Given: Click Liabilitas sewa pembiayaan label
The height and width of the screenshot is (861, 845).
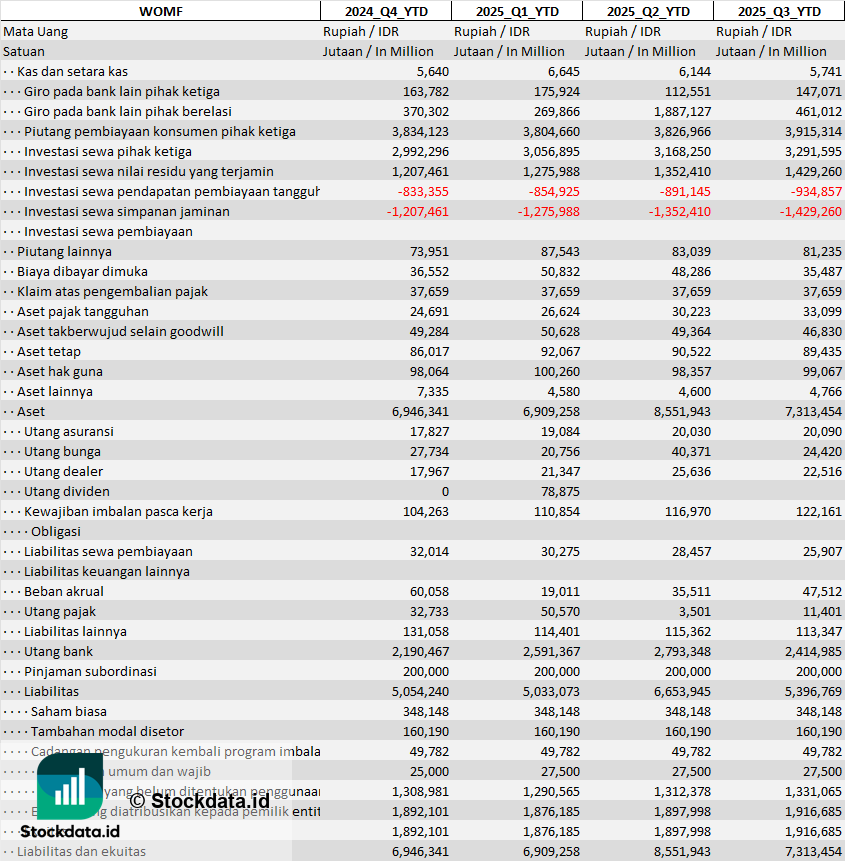Looking at the screenshot, I should tap(108, 552).
